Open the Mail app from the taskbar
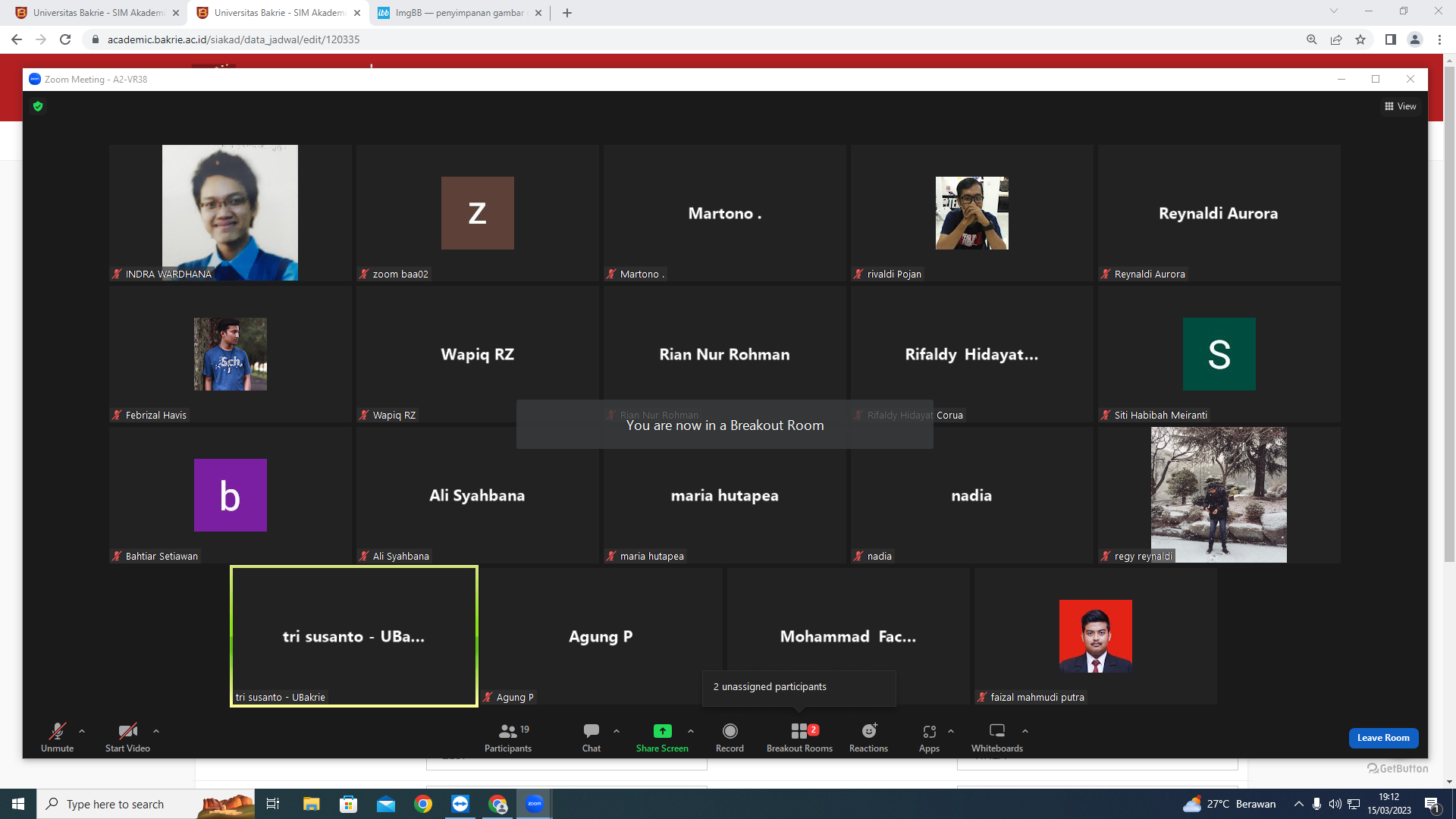The width and height of the screenshot is (1456, 819). point(385,804)
